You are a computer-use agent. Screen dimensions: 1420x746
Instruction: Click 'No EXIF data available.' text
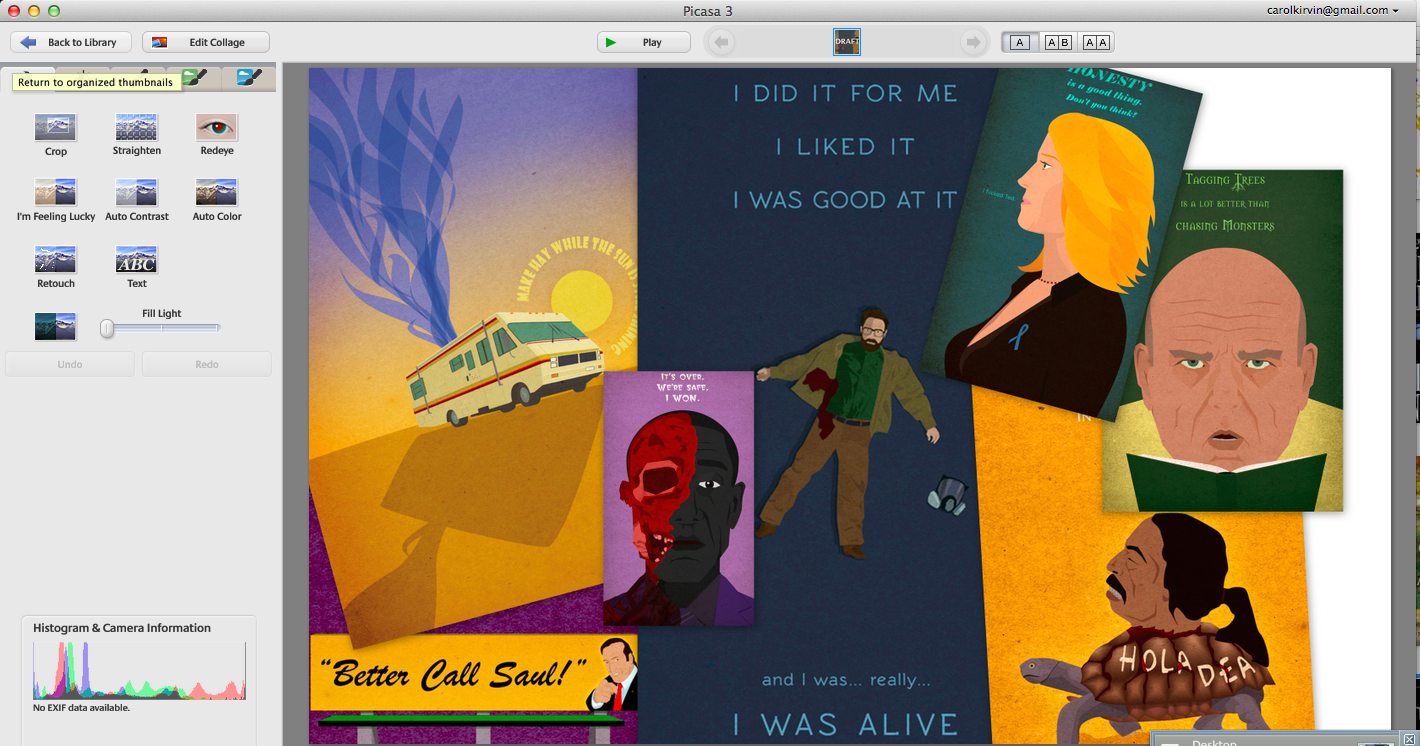tap(81, 708)
